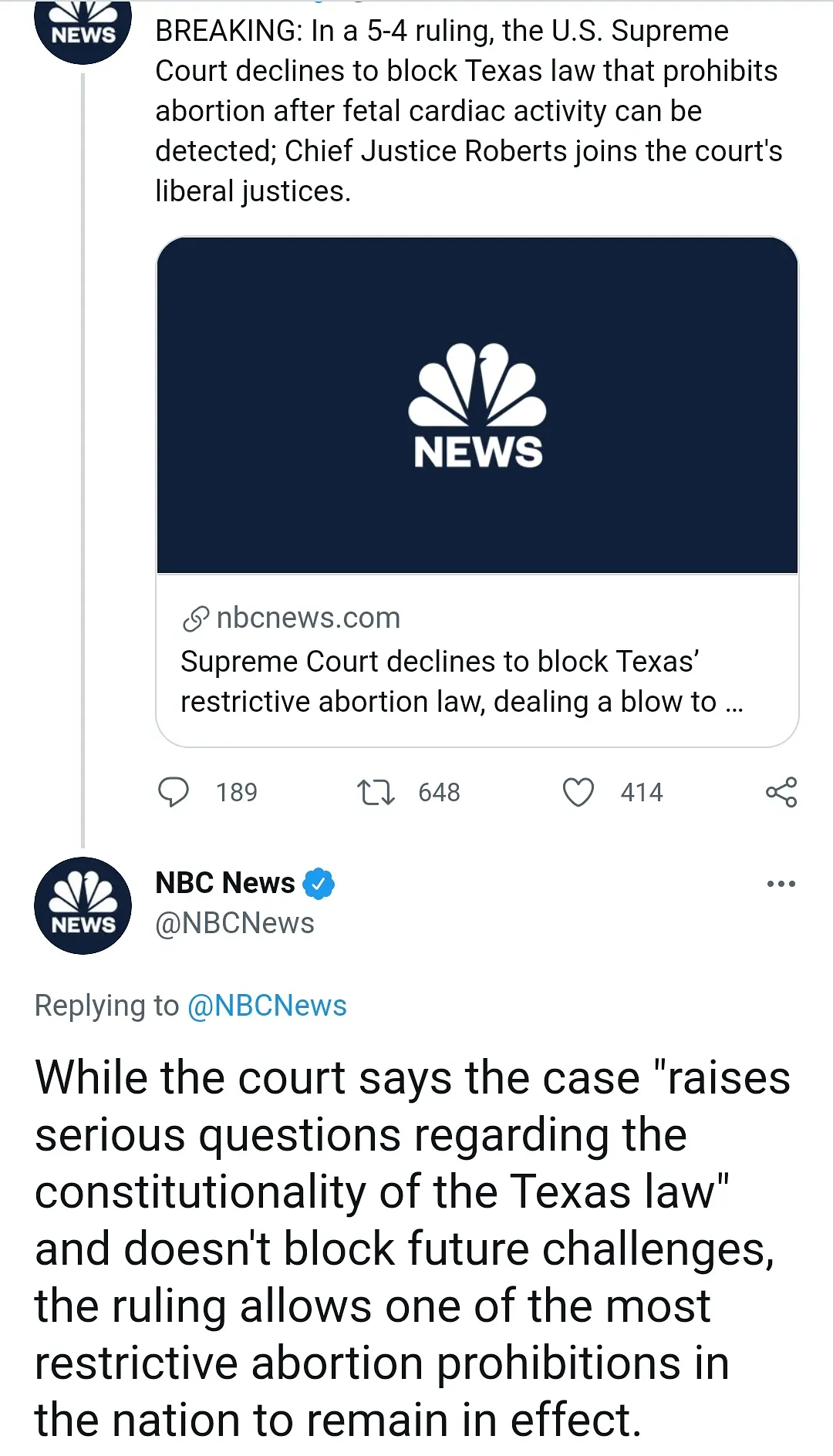Click the nbcnews.com domain label
833x1456 pixels.
(308, 618)
